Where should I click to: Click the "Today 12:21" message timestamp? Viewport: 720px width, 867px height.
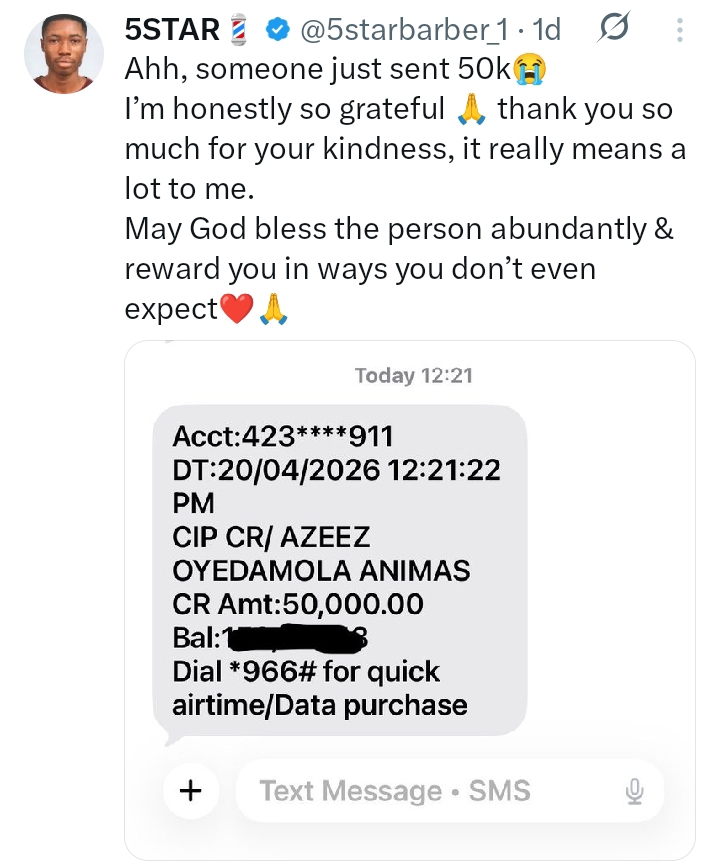(x=413, y=376)
